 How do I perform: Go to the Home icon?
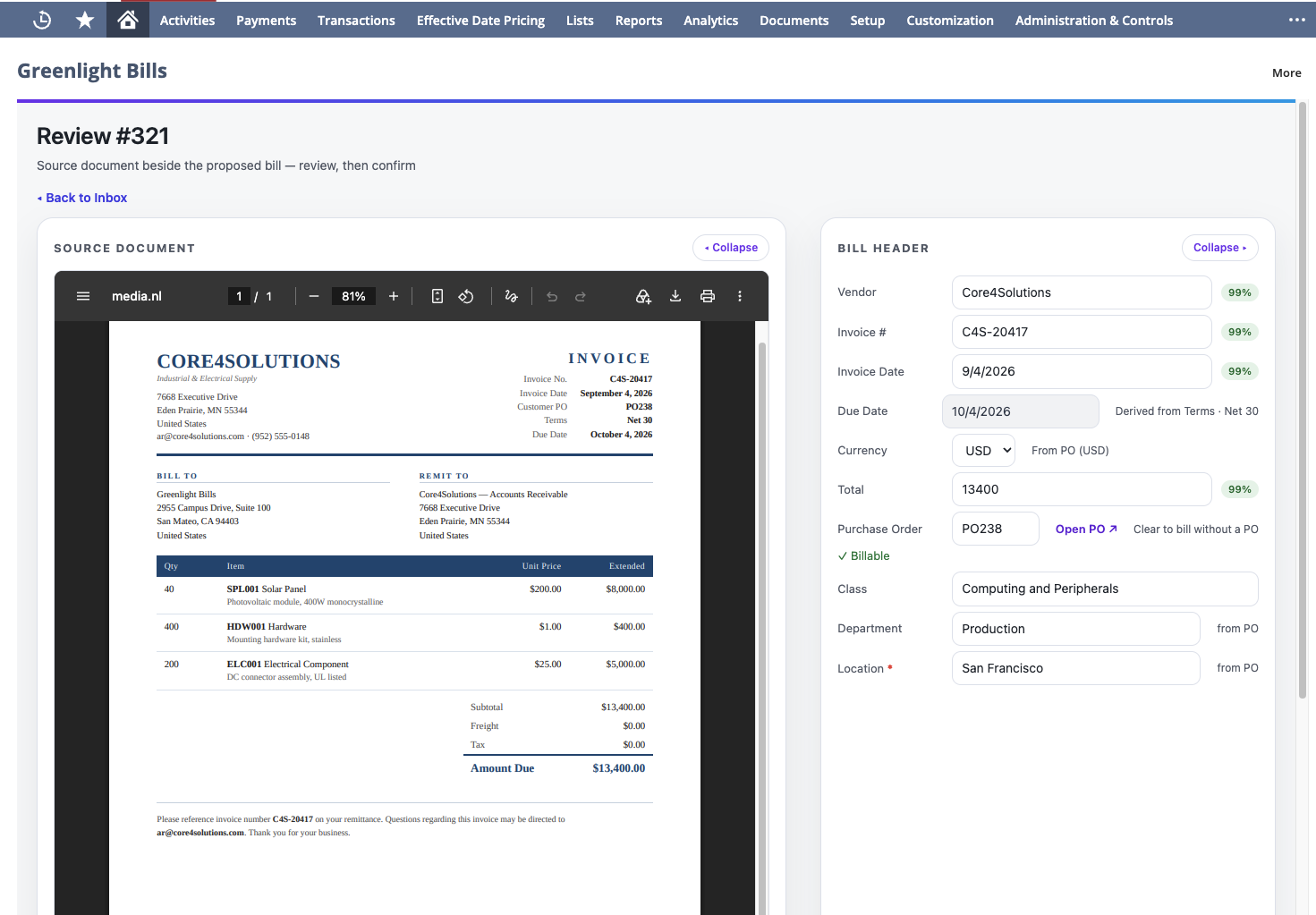(x=128, y=20)
